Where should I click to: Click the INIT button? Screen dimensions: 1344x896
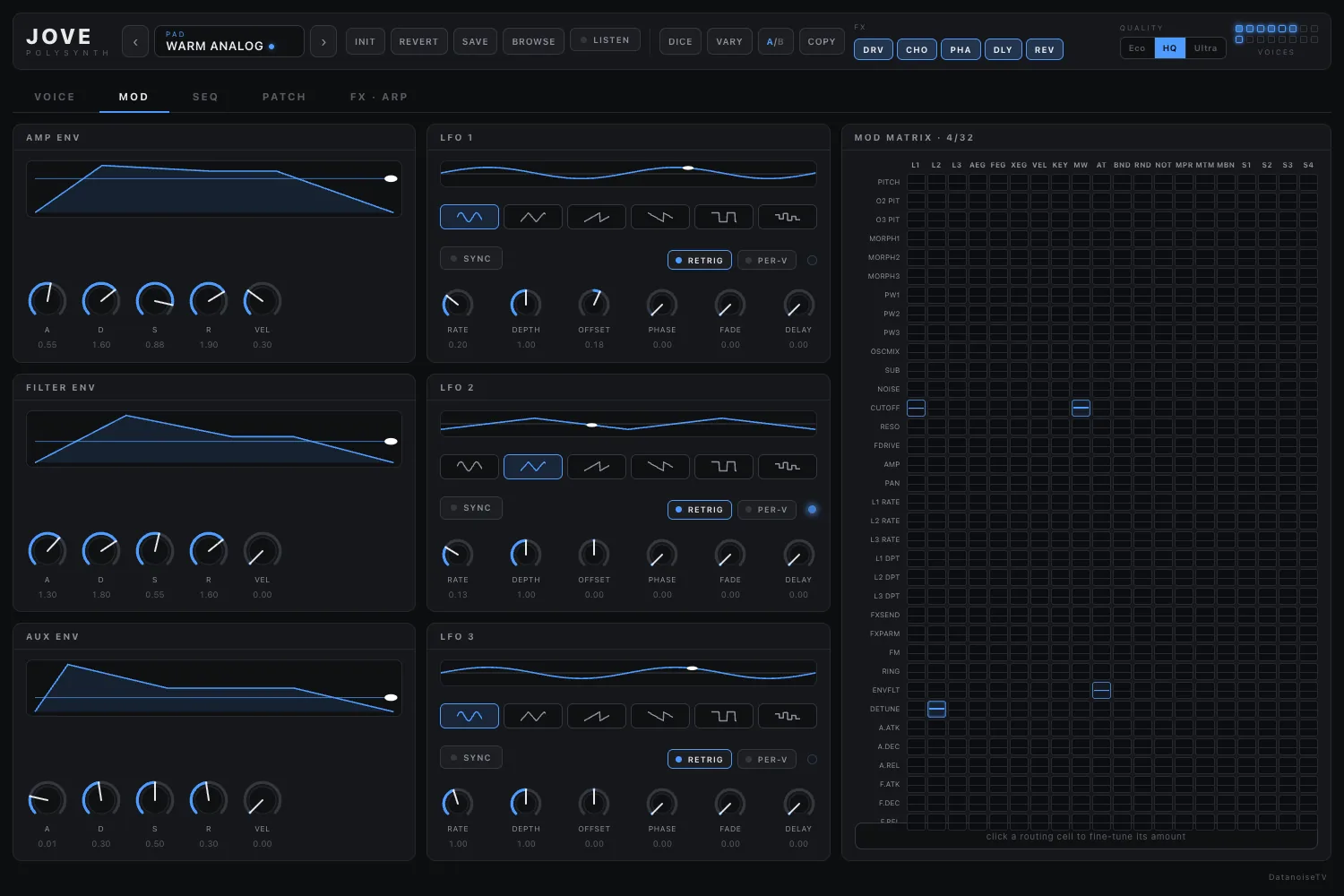coord(366,41)
